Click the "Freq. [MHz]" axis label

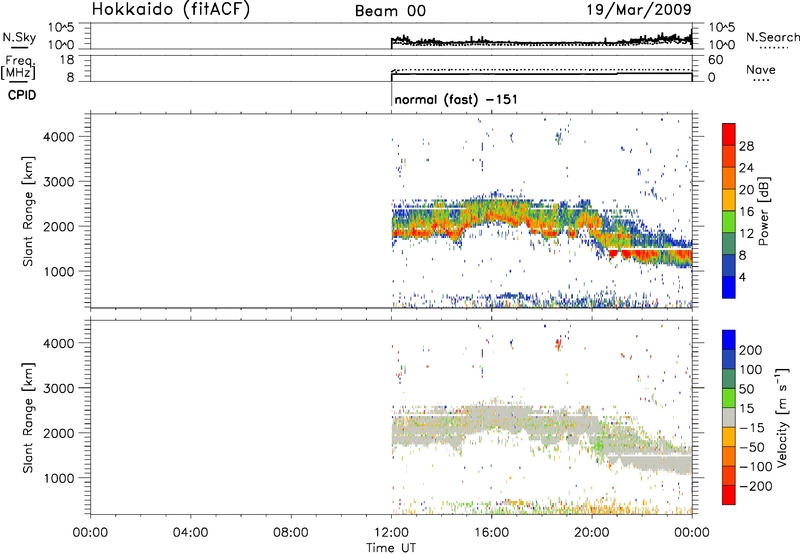[x=18, y=68]
